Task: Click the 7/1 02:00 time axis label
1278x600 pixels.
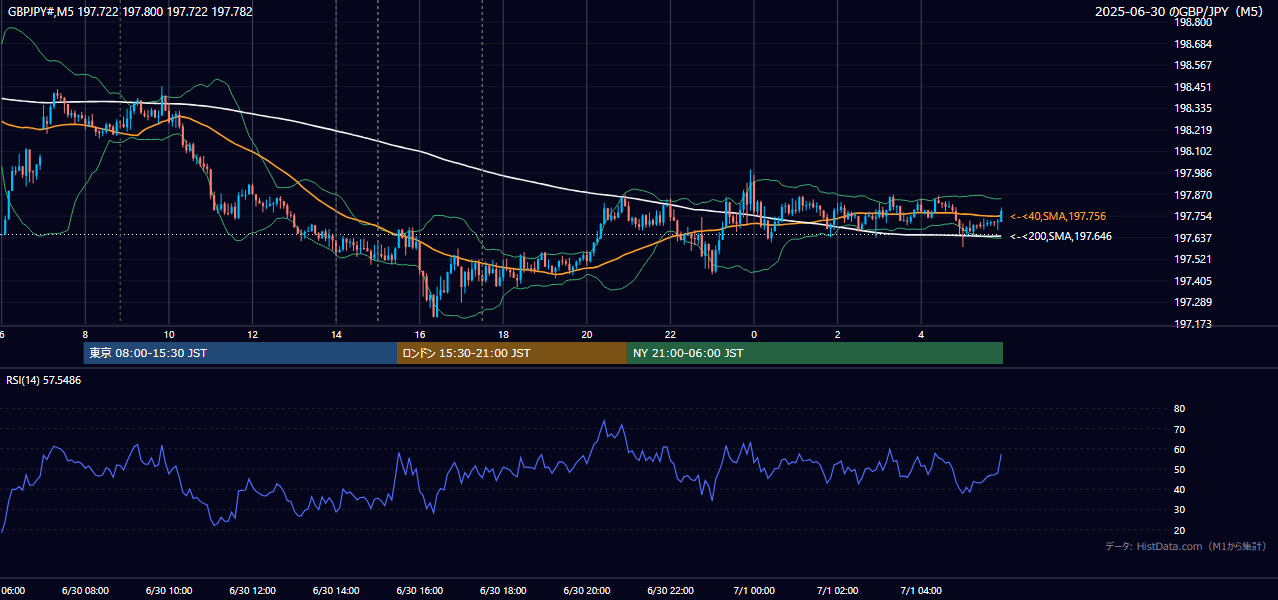Action: point(838,590)
